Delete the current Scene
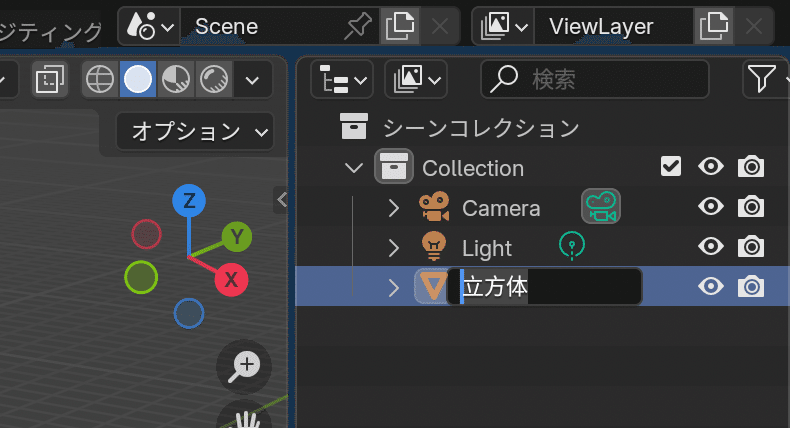 point(440,26)
